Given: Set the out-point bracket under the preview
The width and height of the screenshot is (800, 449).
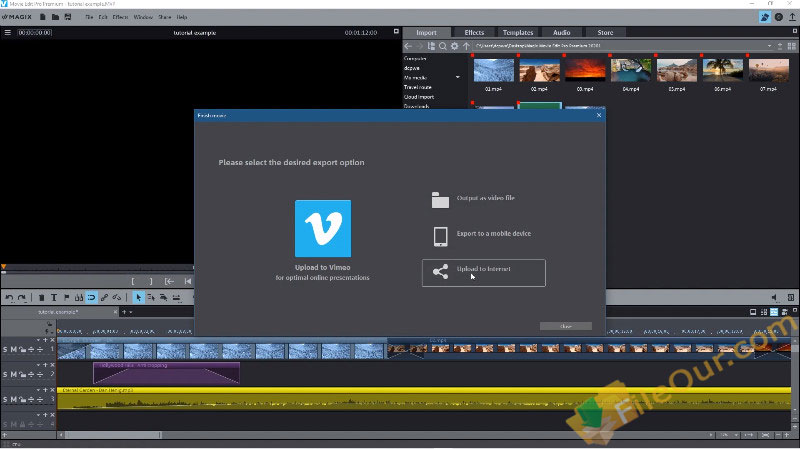Looking at the screenshot, I should click(151, 281).
